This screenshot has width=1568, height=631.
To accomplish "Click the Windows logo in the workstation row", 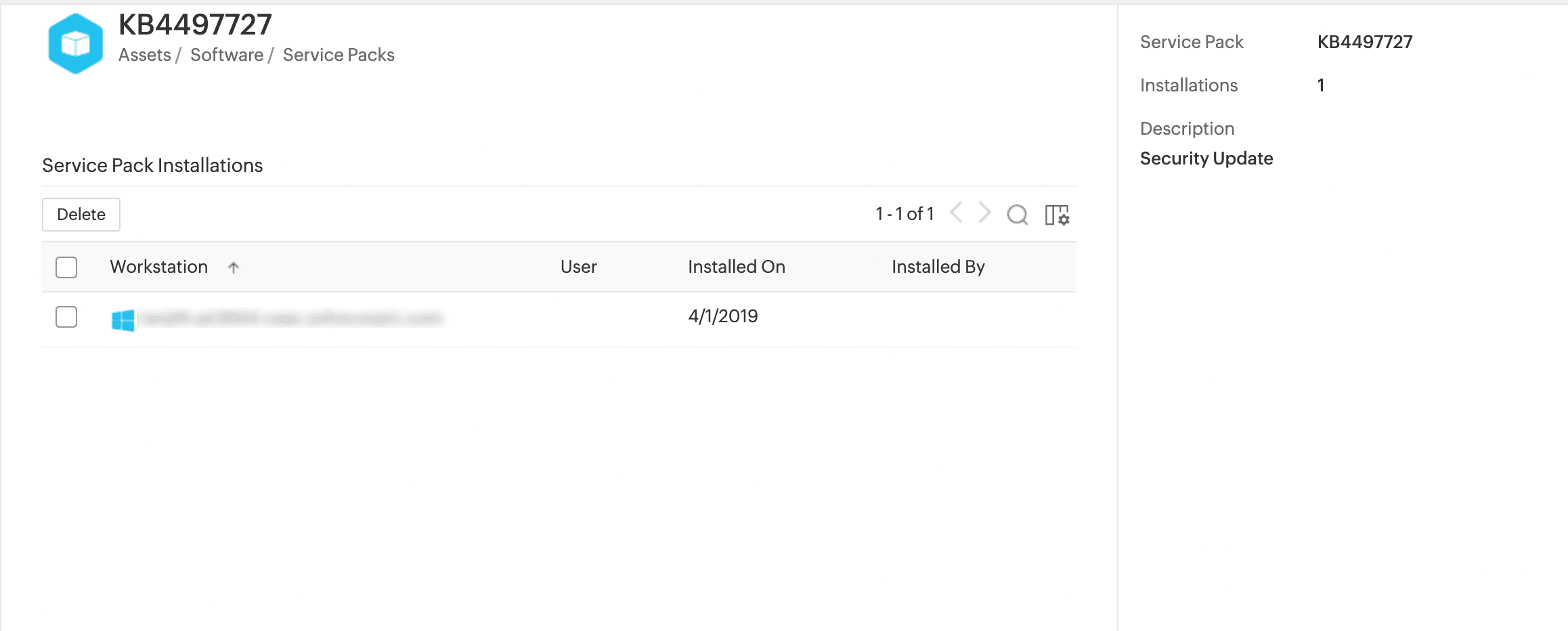I will click(123, 320).
